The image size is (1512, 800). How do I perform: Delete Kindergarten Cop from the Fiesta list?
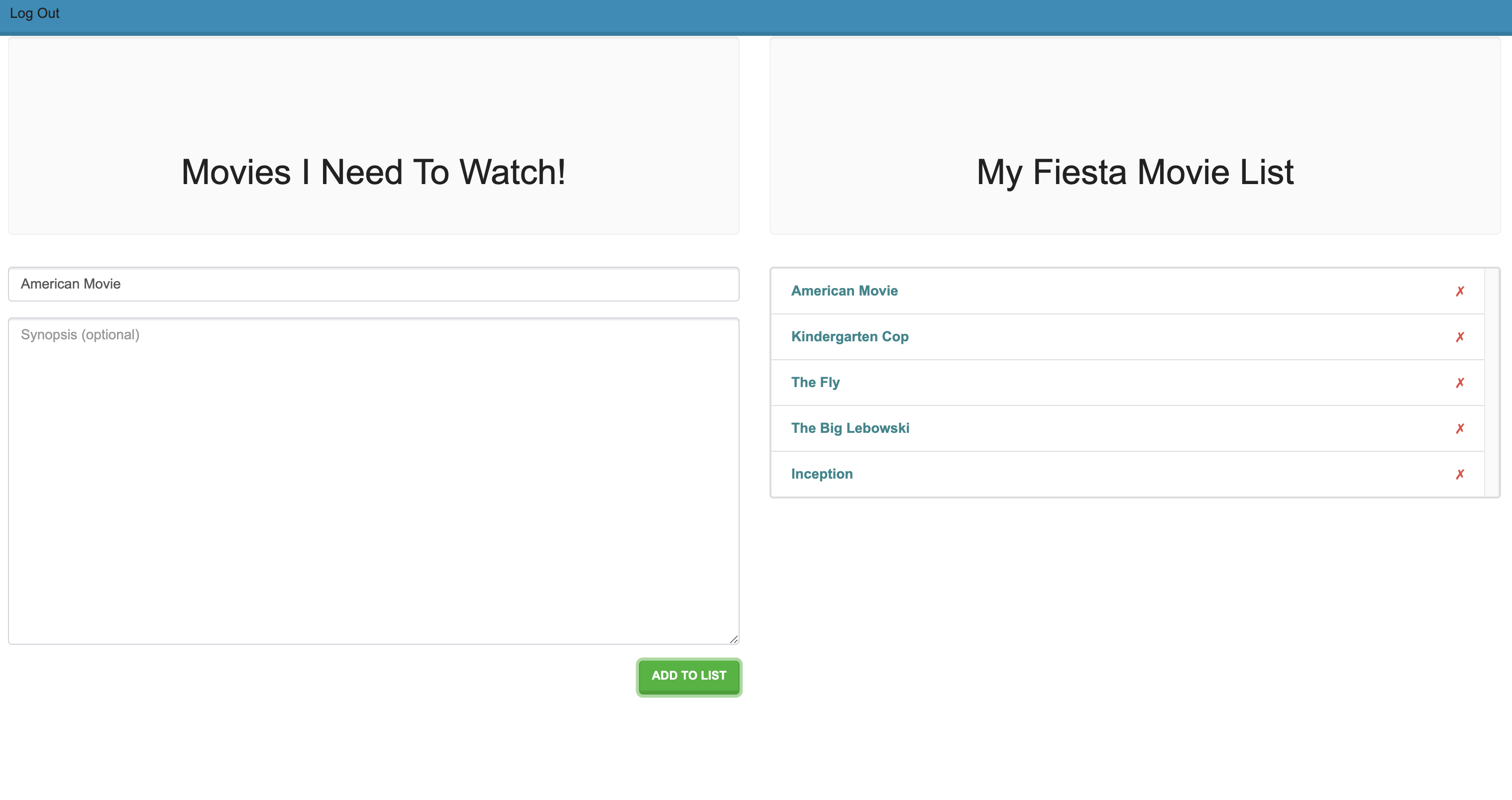click(x=1460, y=336)
